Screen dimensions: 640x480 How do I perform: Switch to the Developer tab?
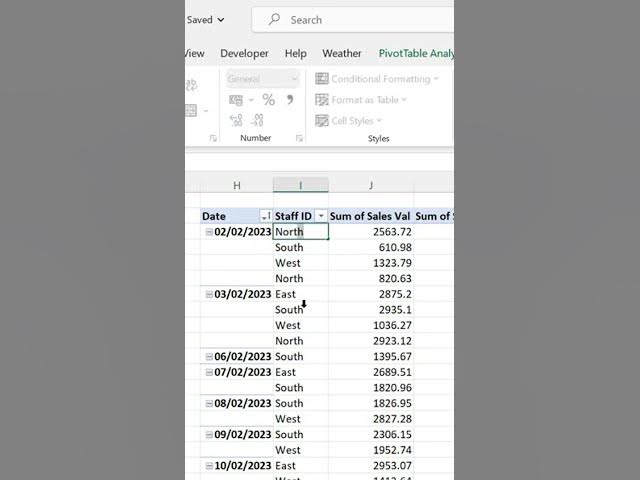tap(244, 53)
